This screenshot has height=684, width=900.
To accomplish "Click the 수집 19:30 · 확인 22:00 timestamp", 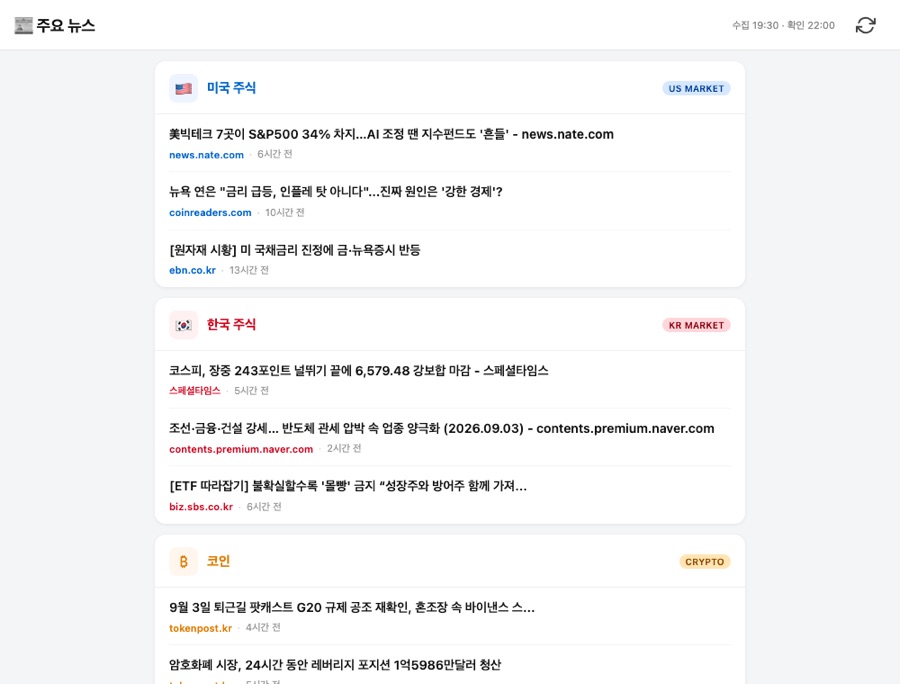I will [783, 25].
